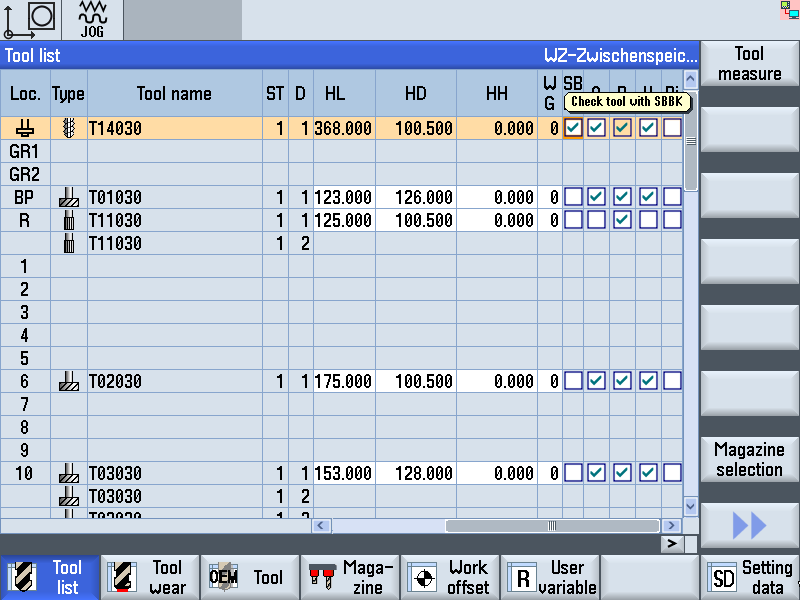This screenshot has width=800, height=600.
Task: Click the T02030 tool type icon
Action: (x=69, y=381)
